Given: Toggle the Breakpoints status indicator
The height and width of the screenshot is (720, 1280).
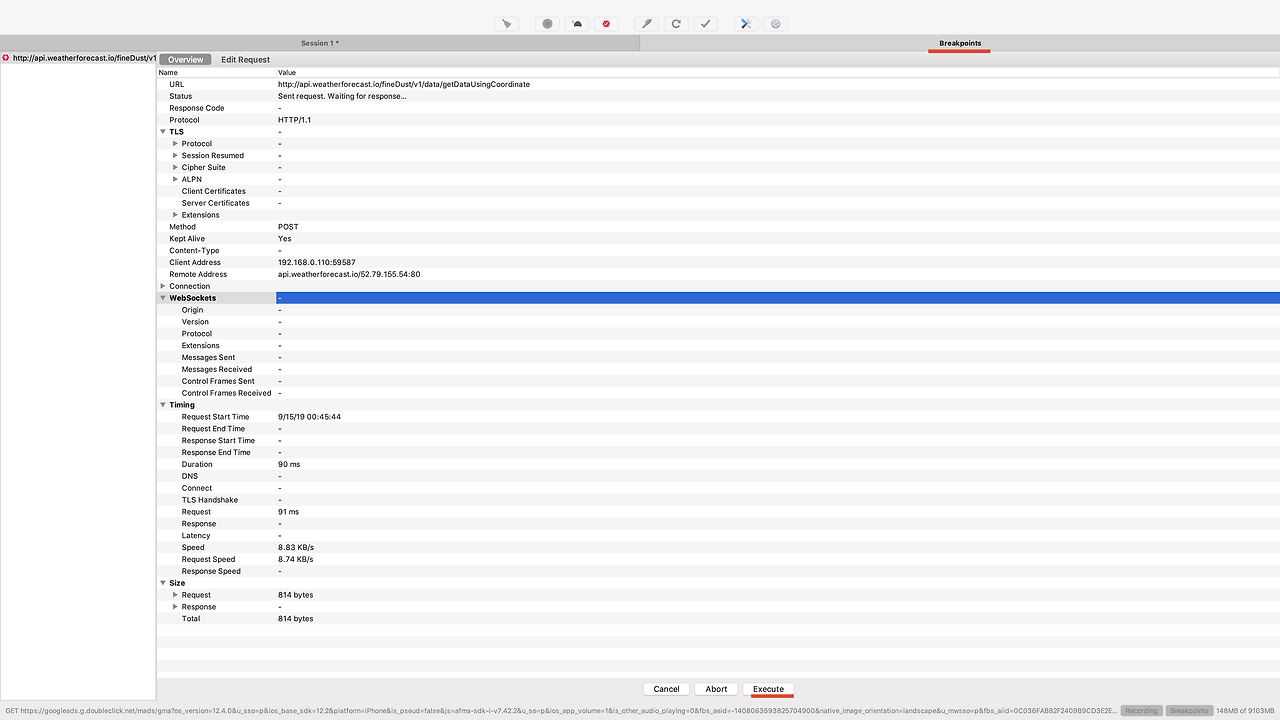Looking at the screenshot, I should tap(1189, 710).
